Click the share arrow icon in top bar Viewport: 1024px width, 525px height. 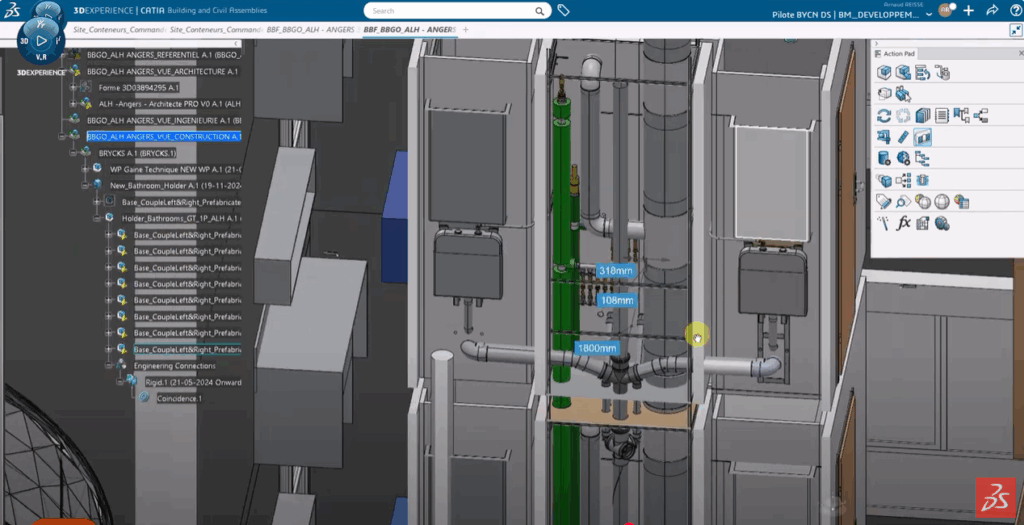point(992,11)
